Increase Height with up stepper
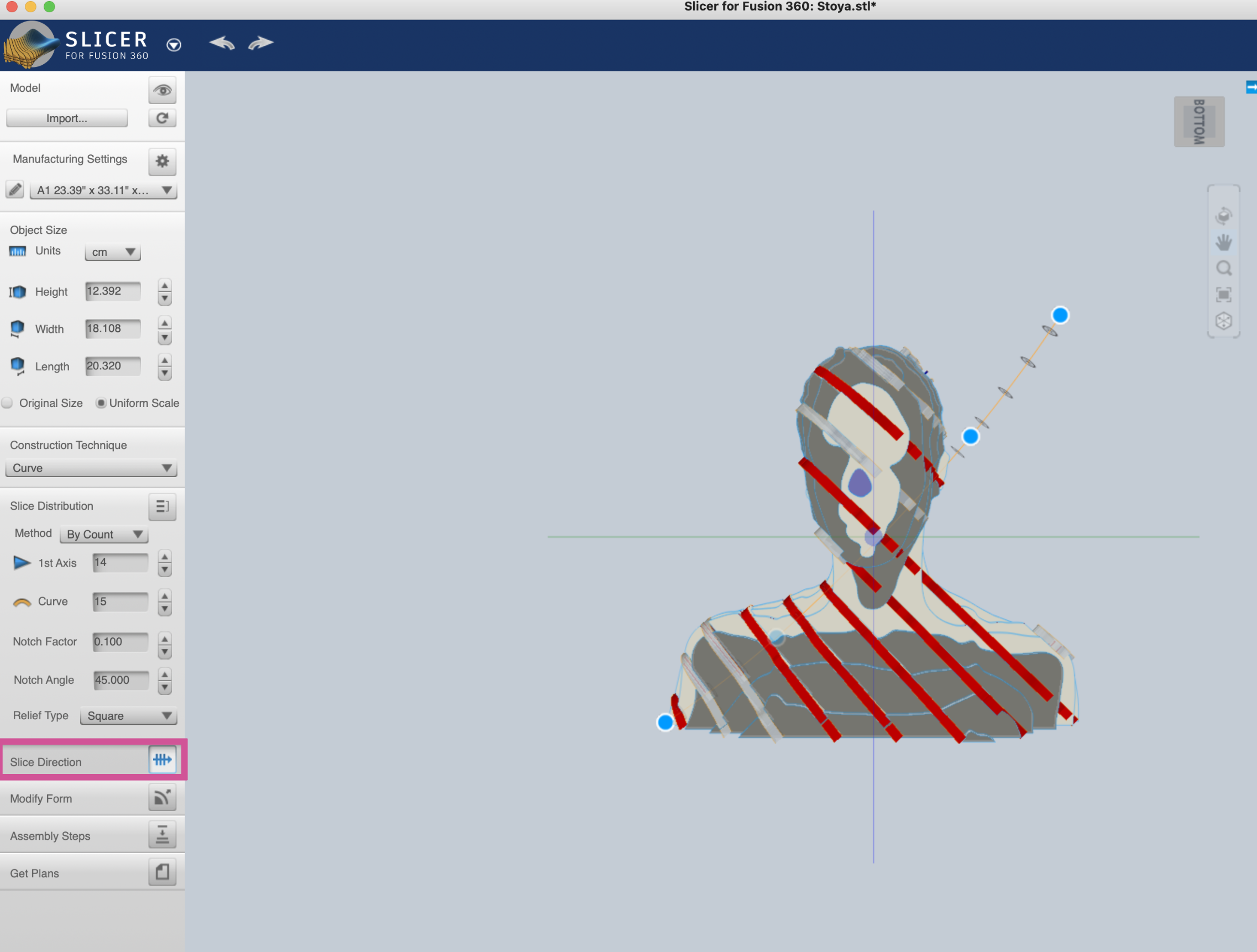 click(165, 285)
